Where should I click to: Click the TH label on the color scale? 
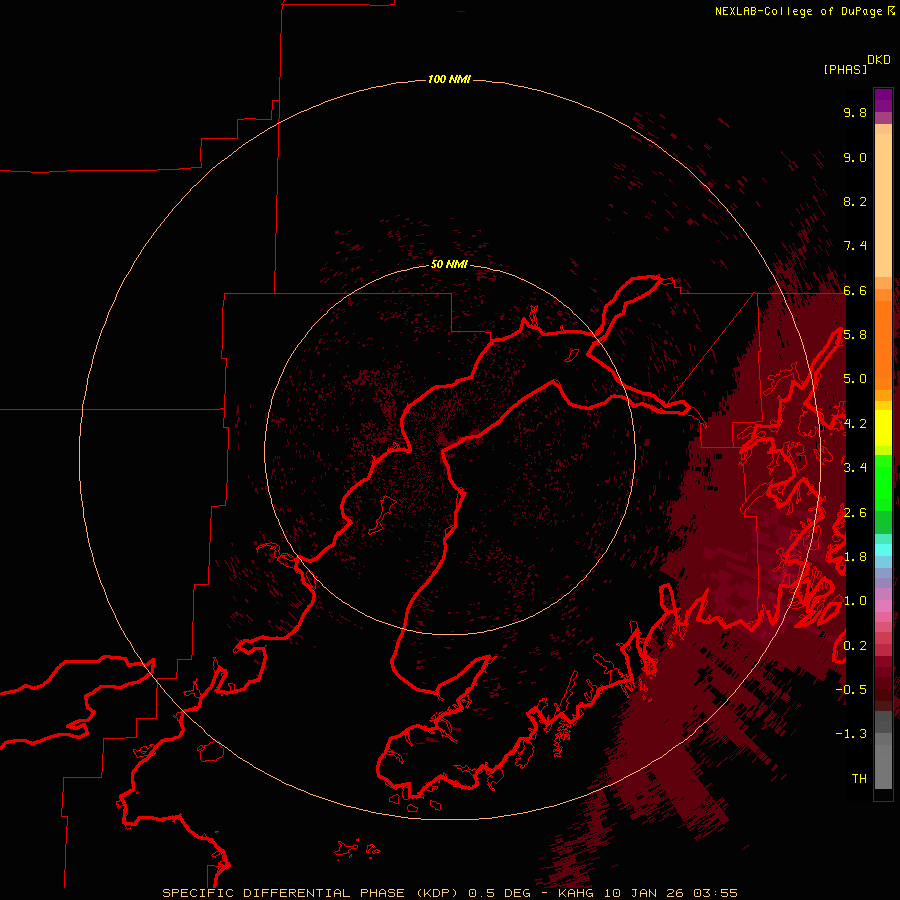(859, 779)
